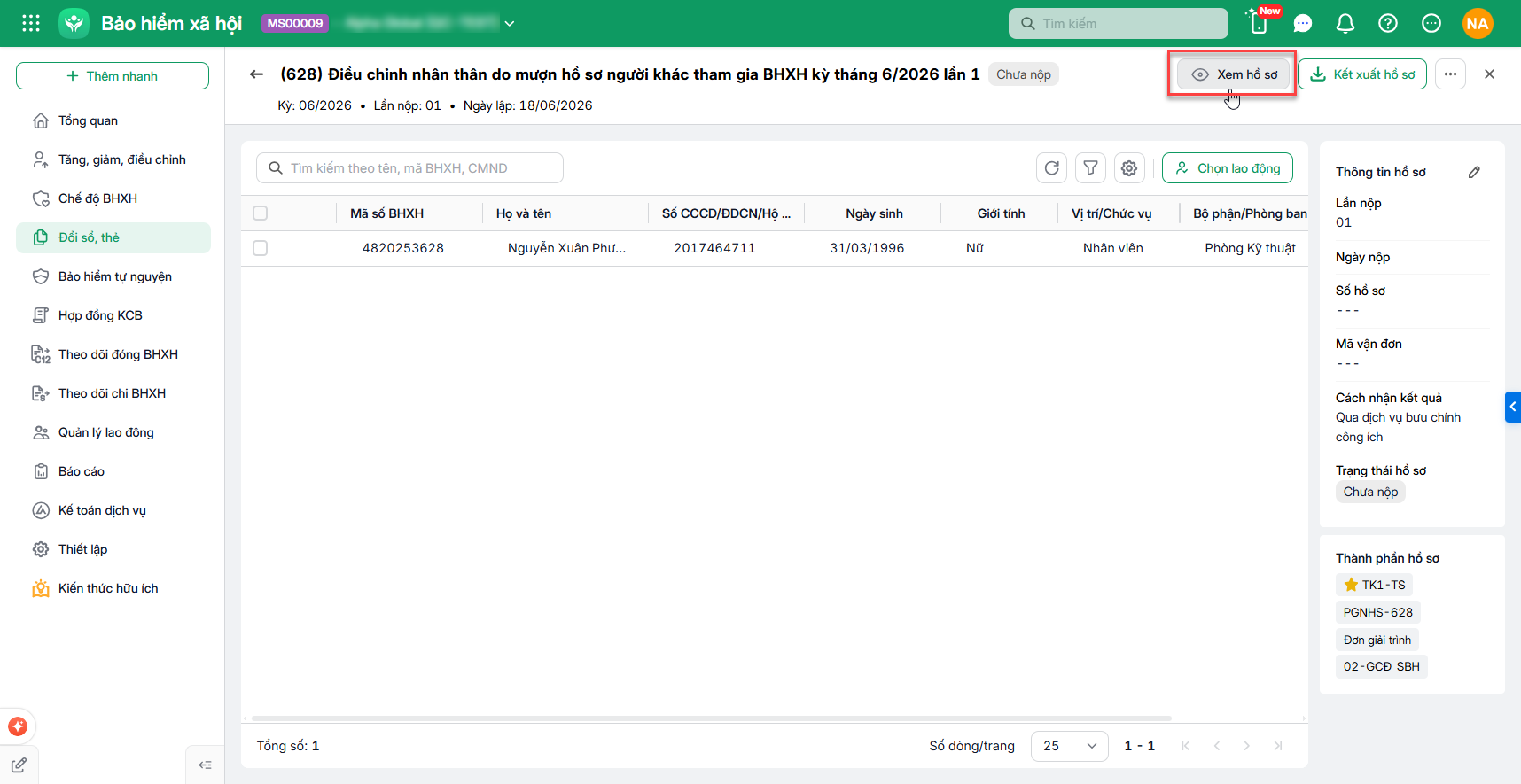Open the filter funnel icon
This screenshot has height=784, width=1521.
1091,168
